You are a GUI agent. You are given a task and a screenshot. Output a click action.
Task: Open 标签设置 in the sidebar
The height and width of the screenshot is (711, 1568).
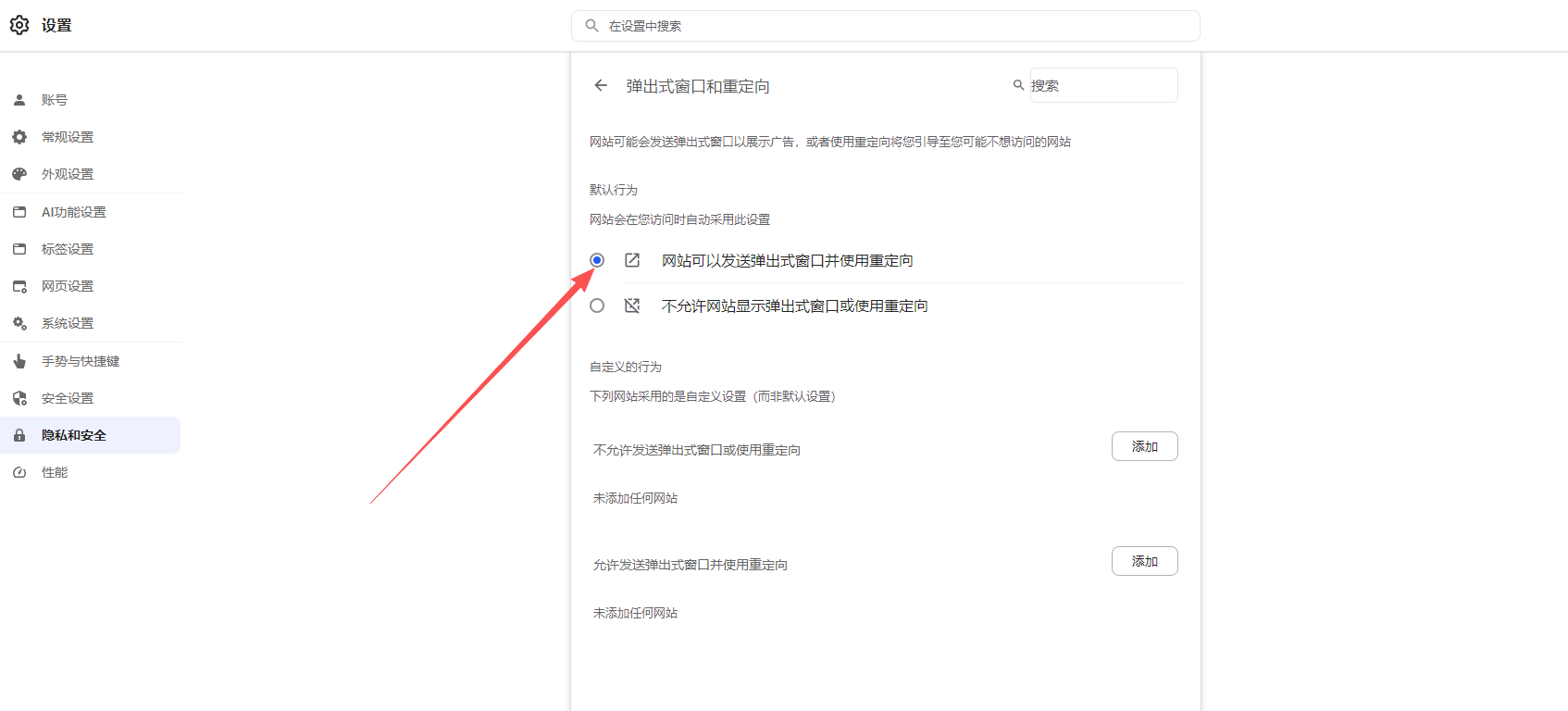91,249
